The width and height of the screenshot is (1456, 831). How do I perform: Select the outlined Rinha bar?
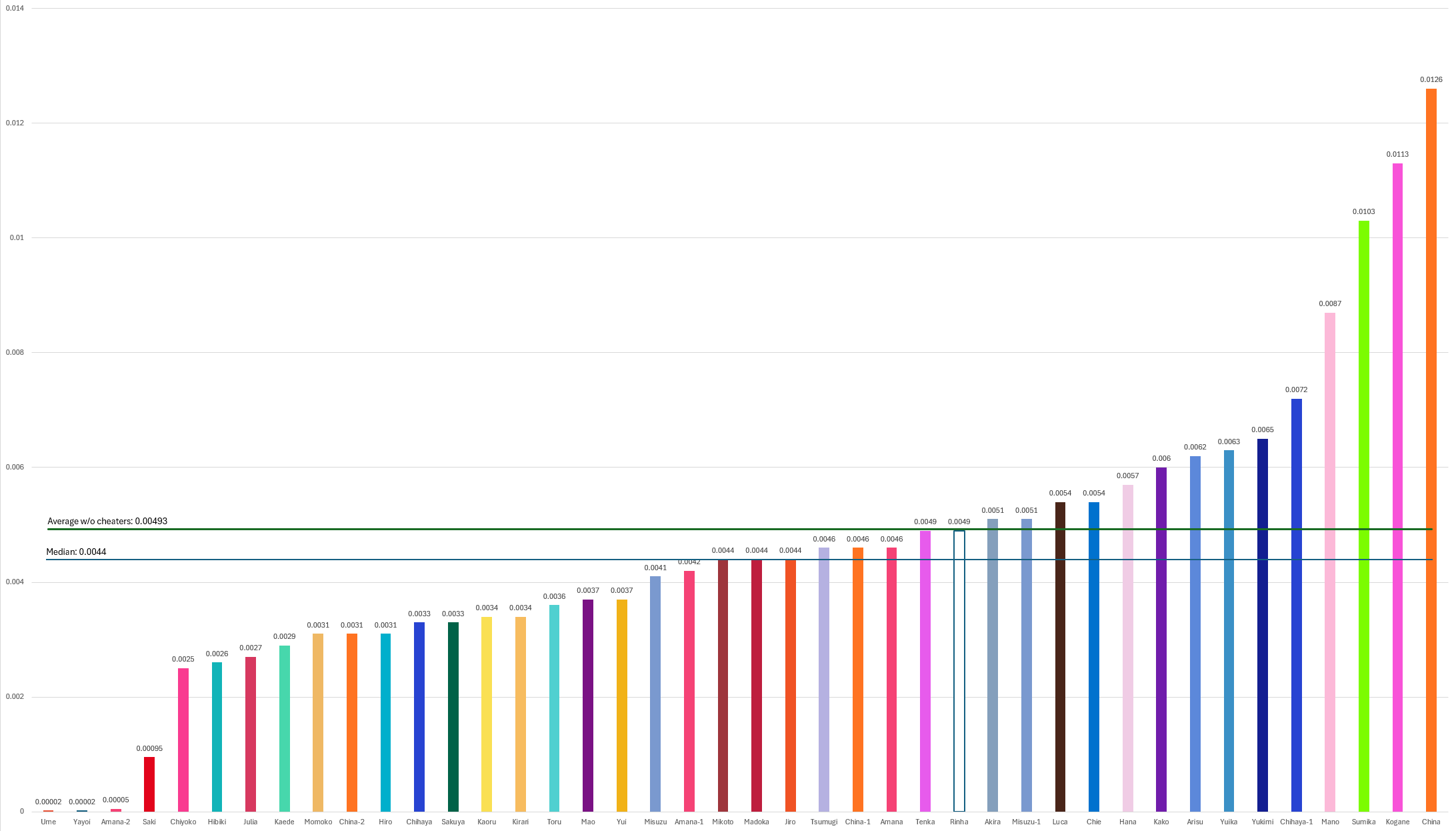(959, 670)
